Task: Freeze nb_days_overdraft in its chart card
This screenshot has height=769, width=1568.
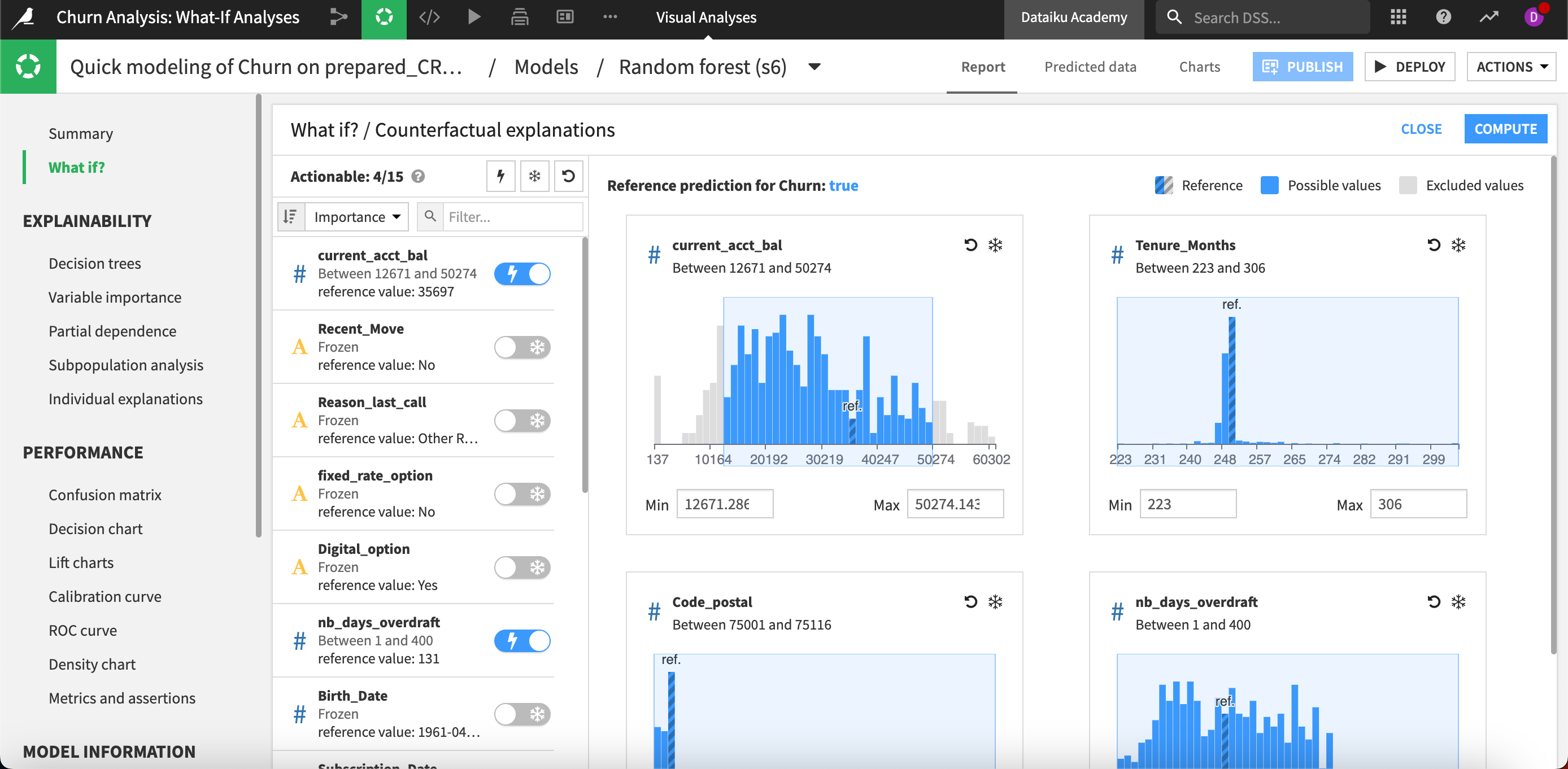Action: click(x=1458, y=602)
